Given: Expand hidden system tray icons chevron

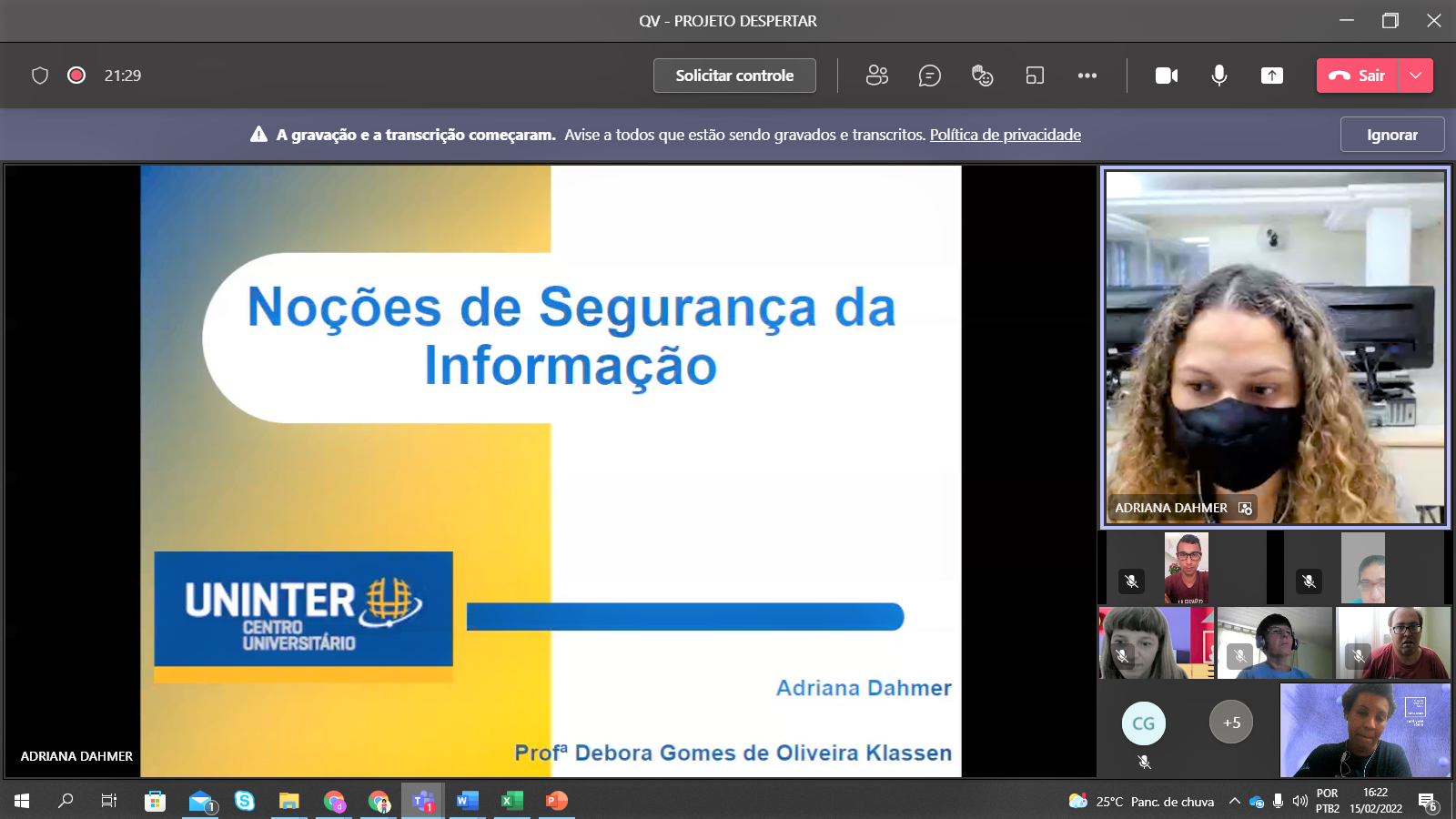Looking at the screenshot, I should pyautogui.click(x=1234, y=801).
